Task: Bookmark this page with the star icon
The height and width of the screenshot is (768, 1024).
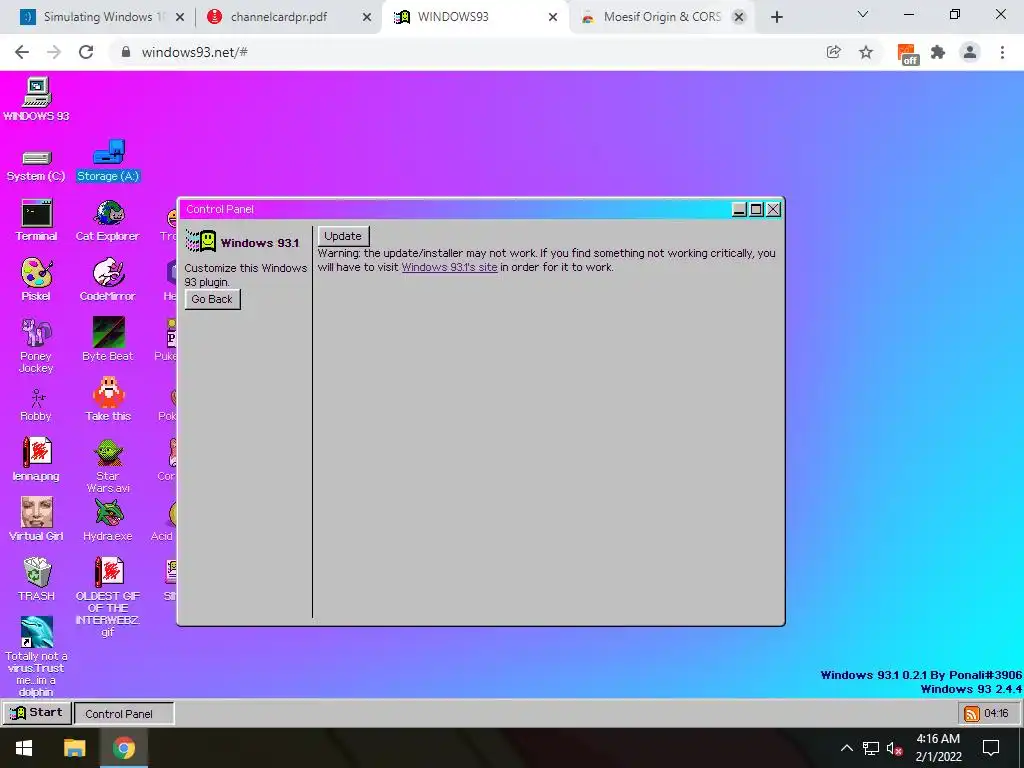Action: pyautogui.click(x=866, y=52)
